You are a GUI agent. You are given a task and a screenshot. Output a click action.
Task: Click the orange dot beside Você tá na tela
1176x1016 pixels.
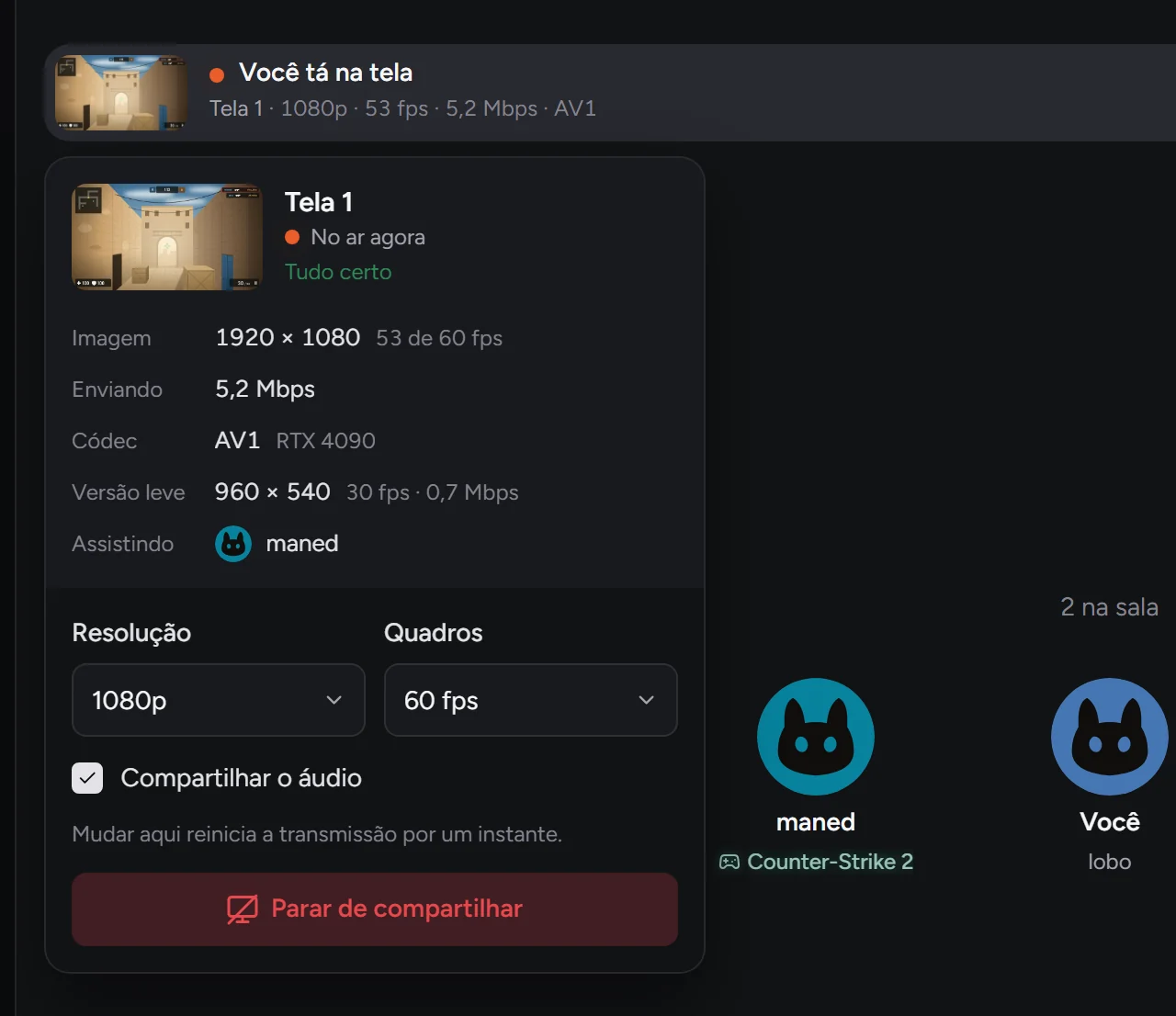point(217,75)
